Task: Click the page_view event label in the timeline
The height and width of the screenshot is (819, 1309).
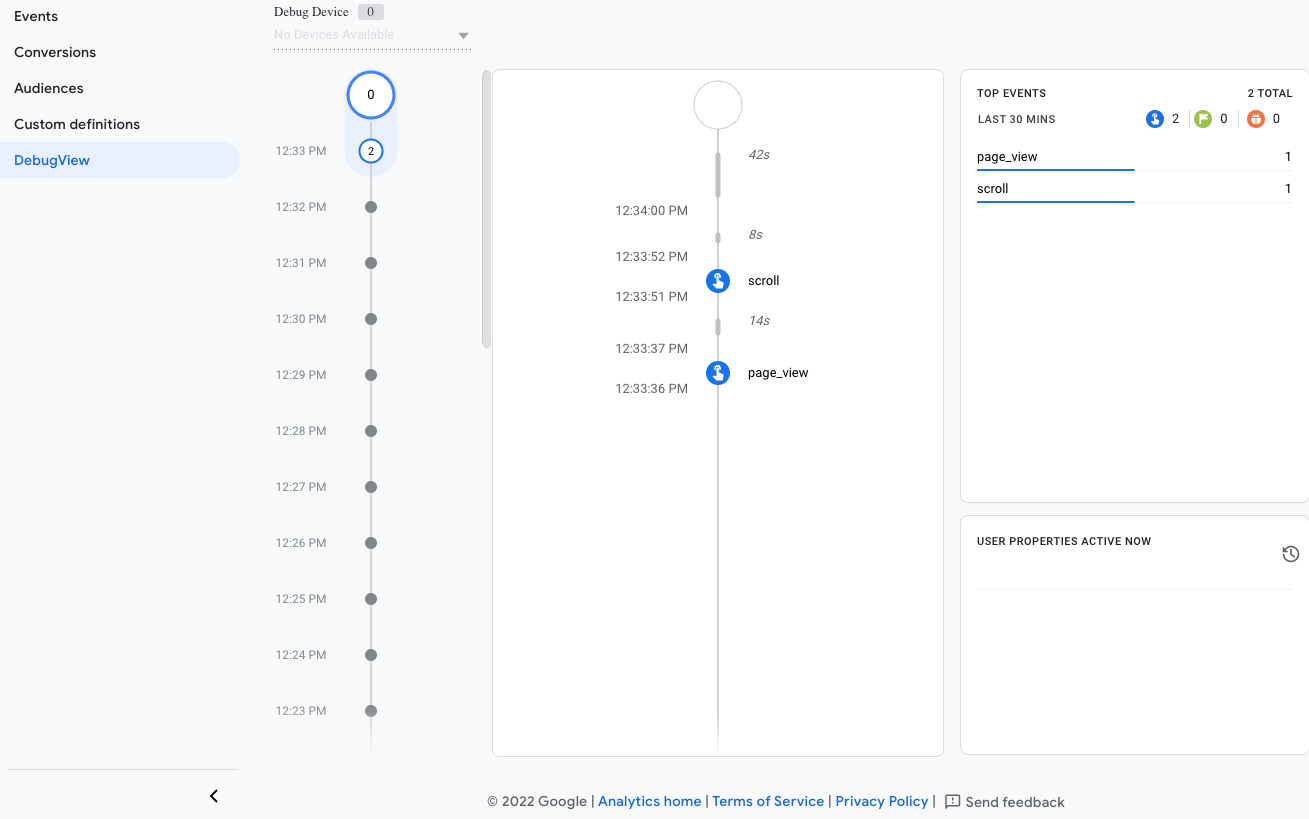Action: 778,373
